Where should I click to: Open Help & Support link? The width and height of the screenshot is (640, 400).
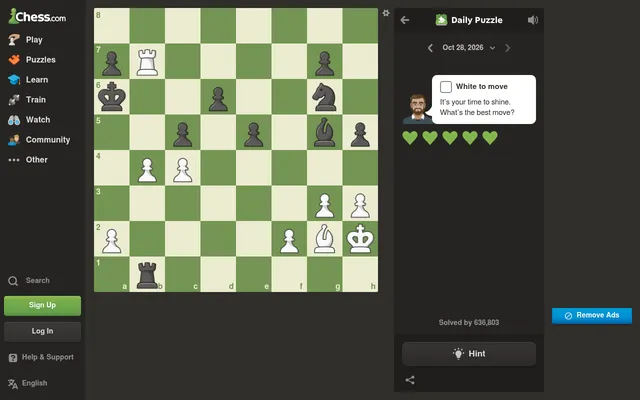tap(41, 357)
